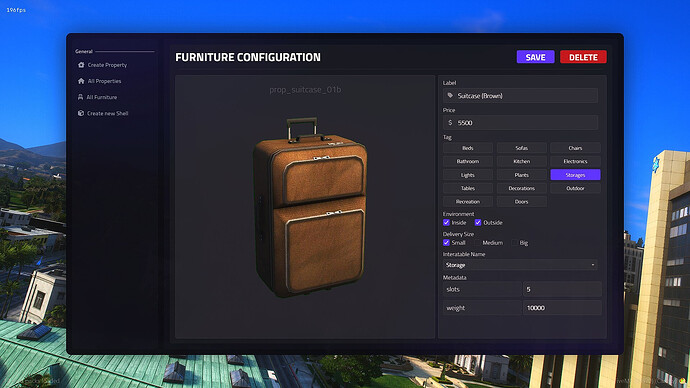Select the Bathroom tag
690x388 pixels.
(468, 161)
